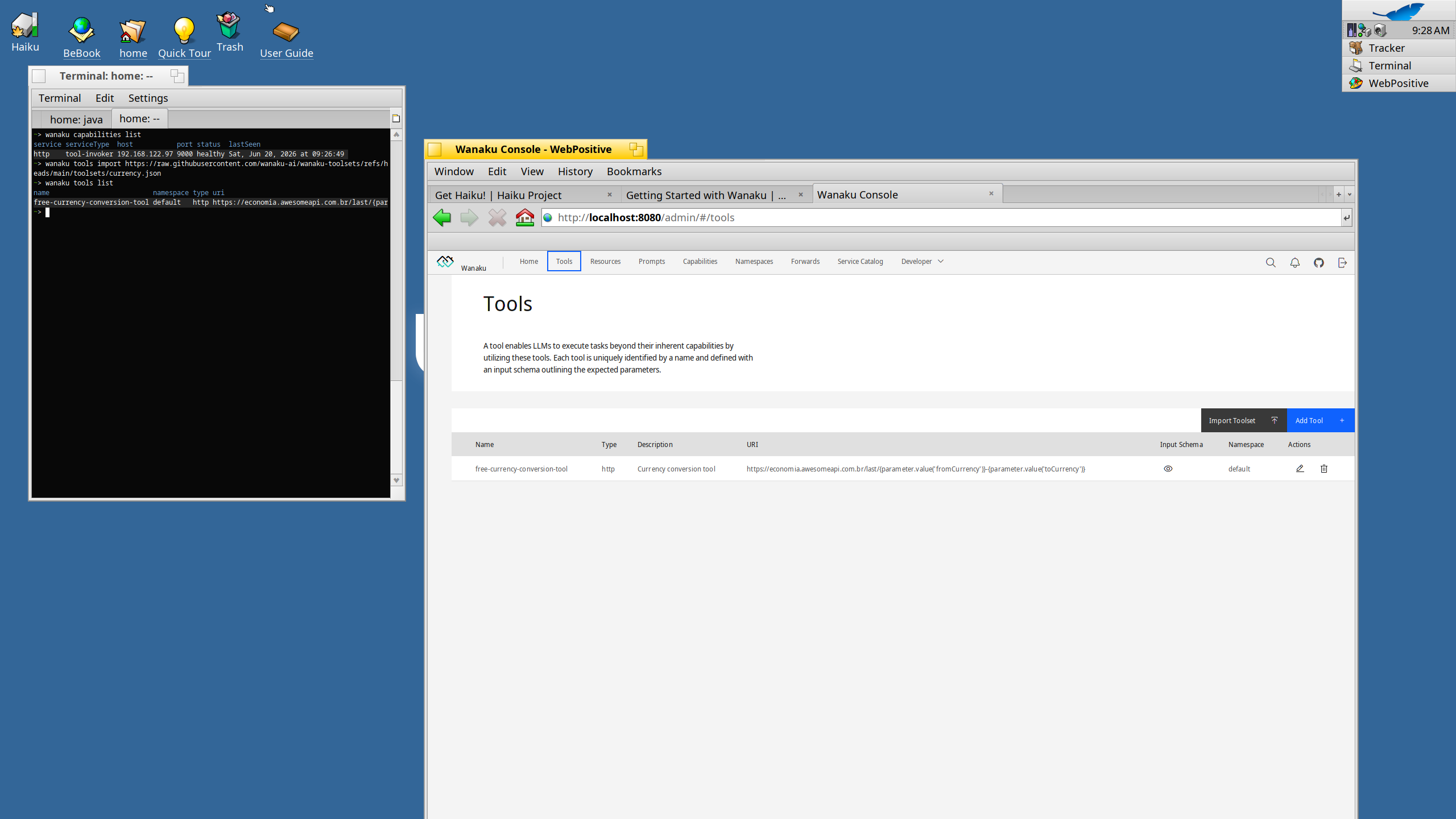Open the Edit menu in WebPositive
Viewport: 1456px width, 819px height.
coord(497,171)
